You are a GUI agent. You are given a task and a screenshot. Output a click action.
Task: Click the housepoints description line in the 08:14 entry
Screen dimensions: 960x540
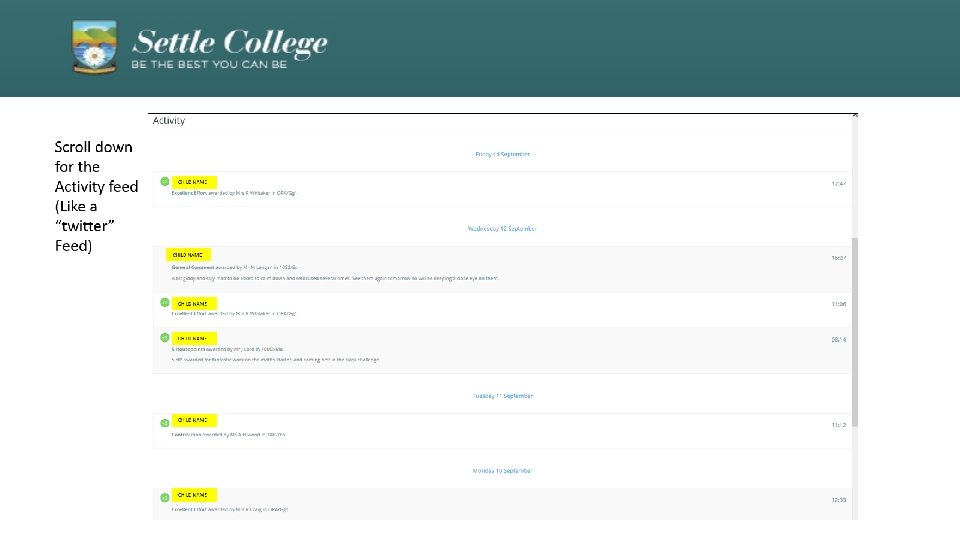click(x=275, y=360)
